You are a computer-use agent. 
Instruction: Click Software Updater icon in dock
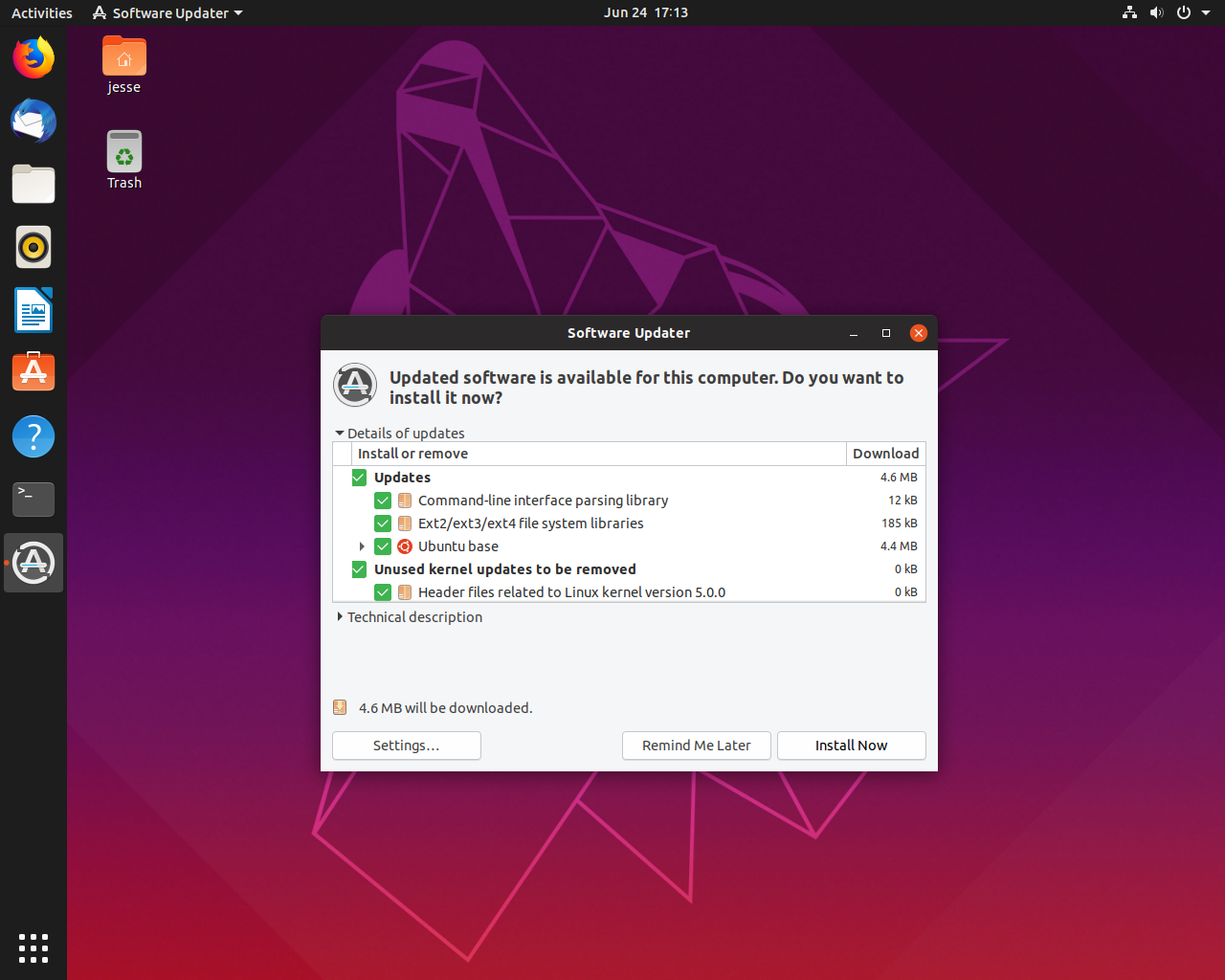(x=33, y=563)
